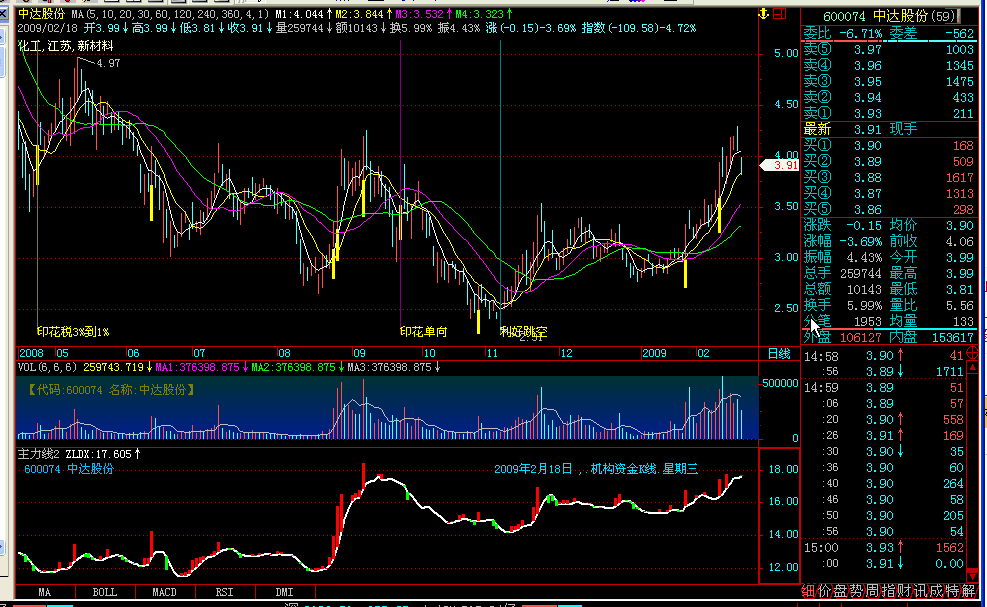Click the 日线 period label

click(779, 353)
